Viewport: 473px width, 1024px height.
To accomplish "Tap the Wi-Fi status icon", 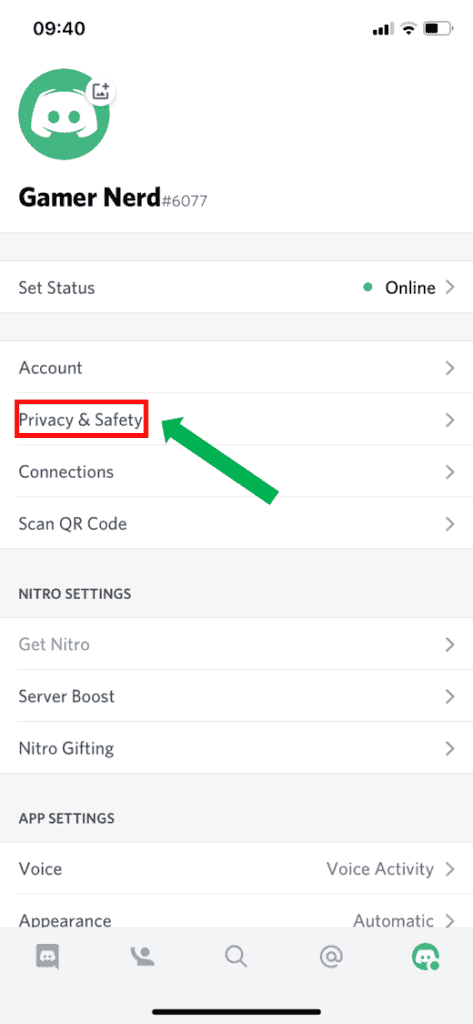I will point(409,29).
